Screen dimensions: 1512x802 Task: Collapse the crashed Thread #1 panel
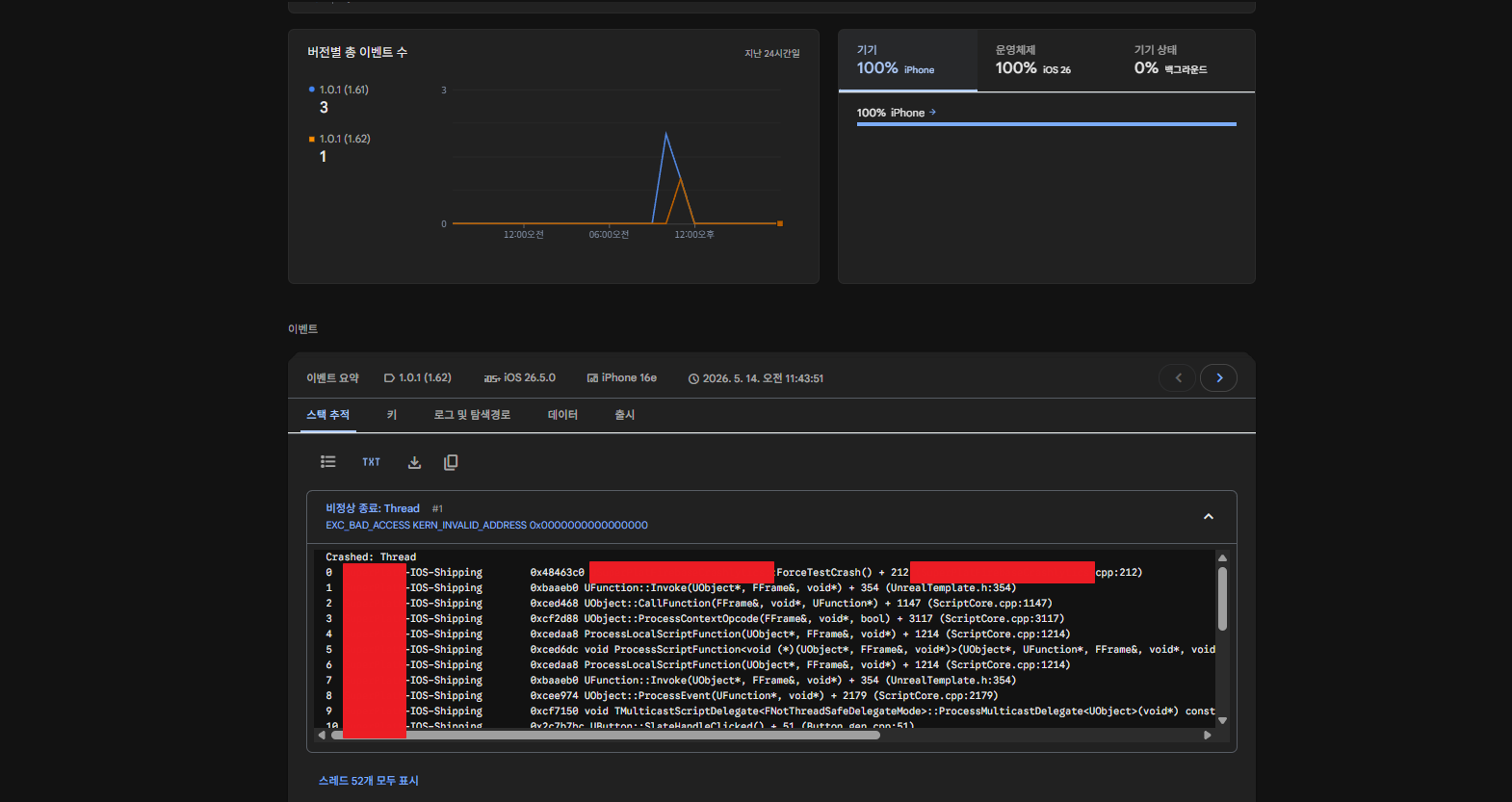tap(1209, 517)
